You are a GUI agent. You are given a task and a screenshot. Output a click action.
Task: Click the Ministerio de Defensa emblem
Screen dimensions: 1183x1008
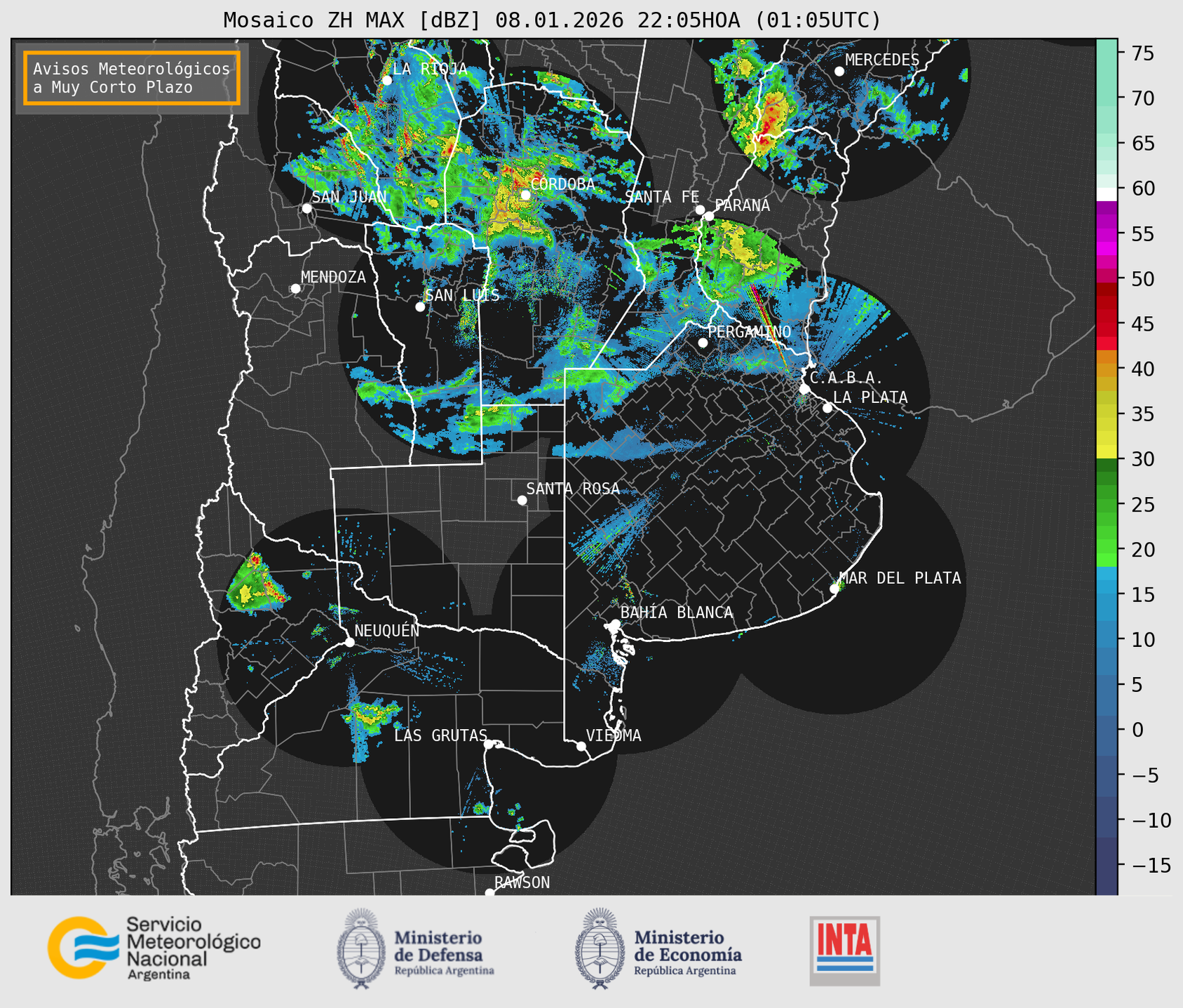click(361, 949)
